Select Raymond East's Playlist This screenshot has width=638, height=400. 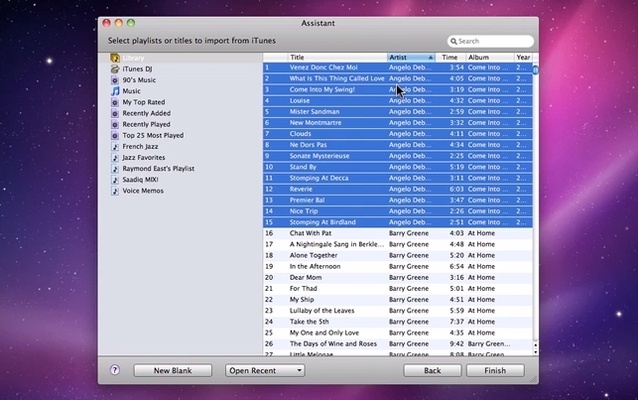tap(158, 168)
